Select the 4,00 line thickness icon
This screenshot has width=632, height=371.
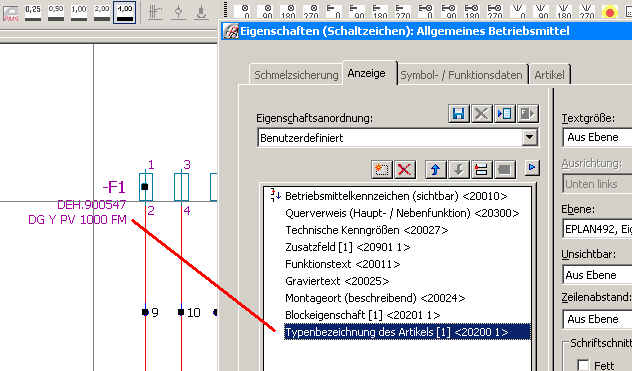coord(125,13)
